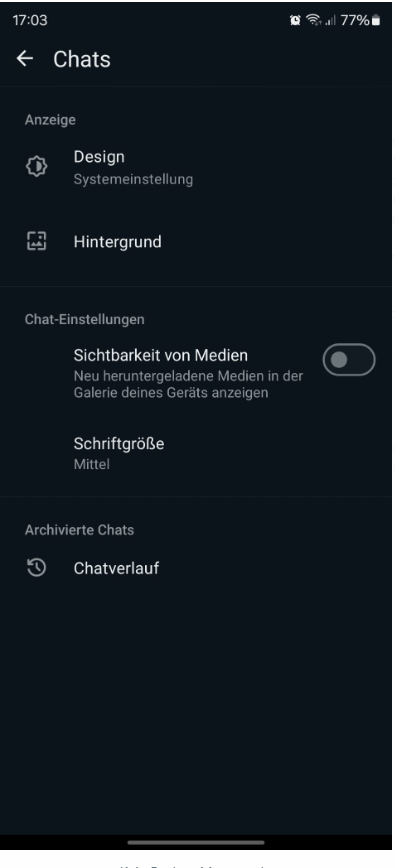The image size is (395, 868).
Task: Toggle the Sichtbarkeit von Medien switch
Action: point(349,360)
